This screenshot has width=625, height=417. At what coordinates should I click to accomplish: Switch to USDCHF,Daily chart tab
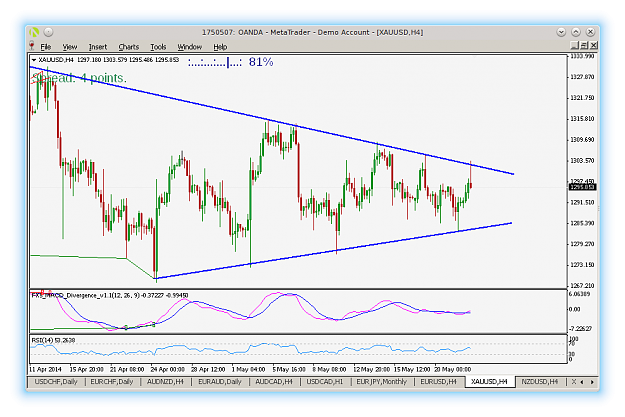(x=56, y=382)
